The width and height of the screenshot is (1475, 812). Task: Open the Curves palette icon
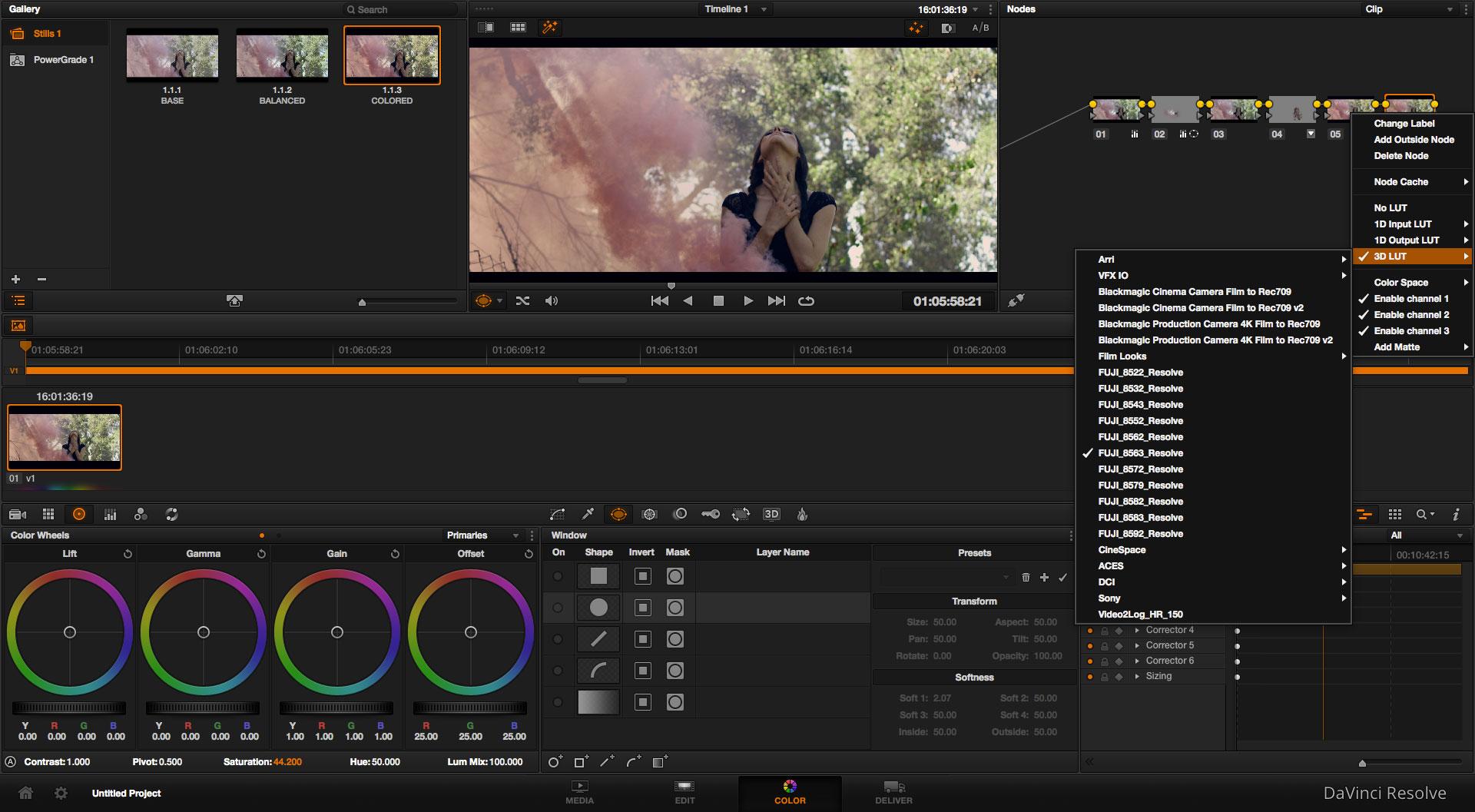click(x=558, y=514)
